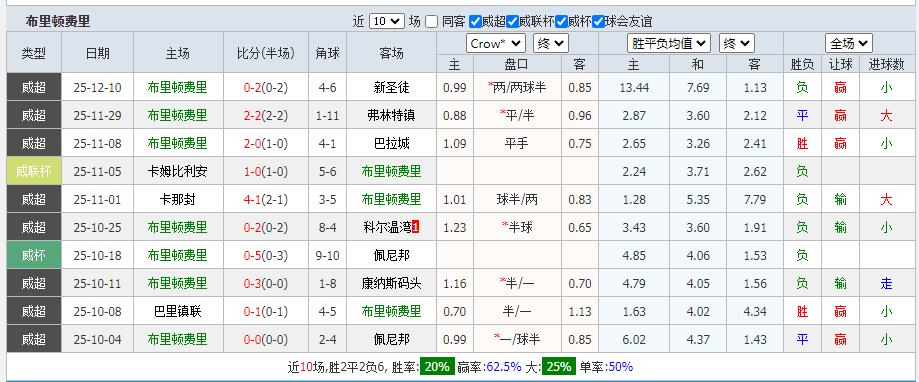Click away team 新圣徒

391,87
